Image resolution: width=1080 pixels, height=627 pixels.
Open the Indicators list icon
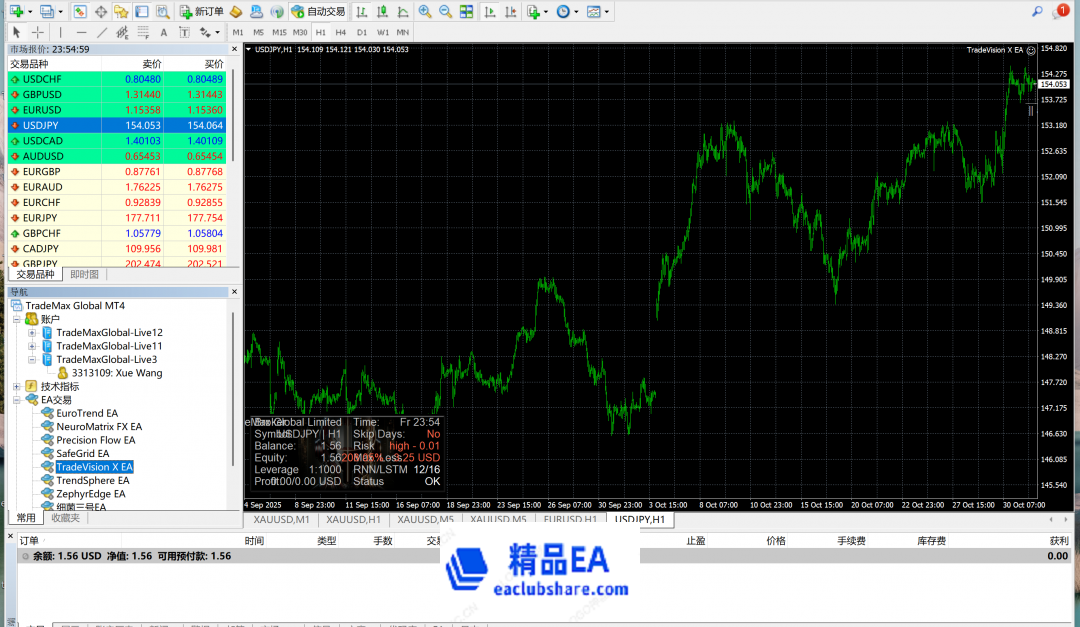(x=533, y=12)
